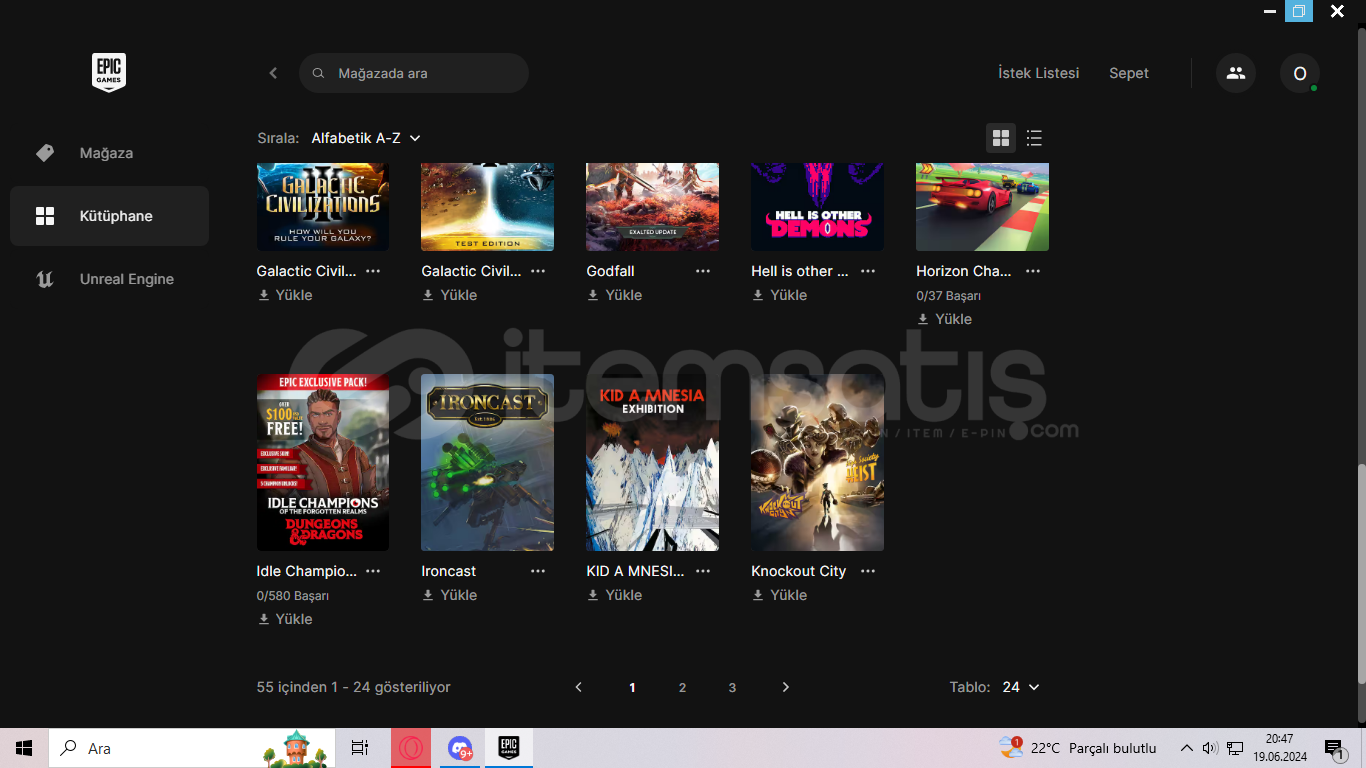Image resolution: width=1366 pixels, height=768 pixels.
Task: Go to next page with right chevron
Action: pos(785,687)
